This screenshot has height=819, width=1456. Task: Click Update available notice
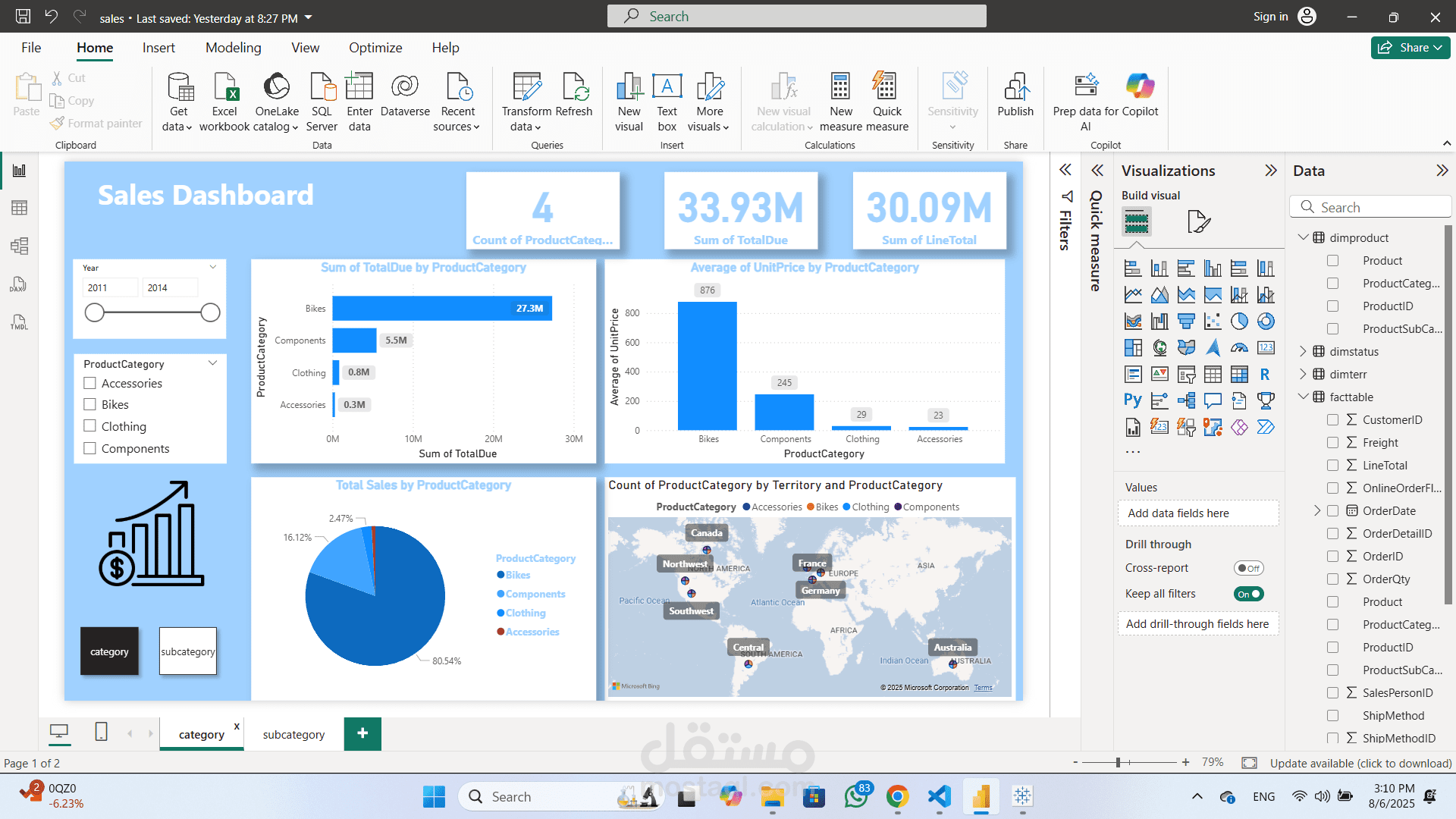[x=1360, y=763]
